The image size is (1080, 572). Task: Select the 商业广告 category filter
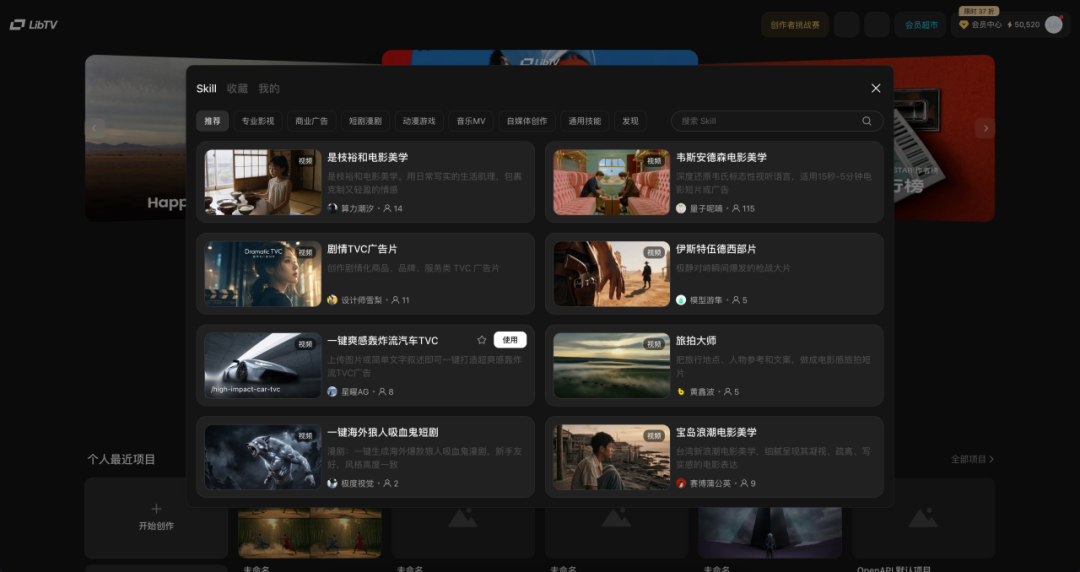pyautogui.click(x=311, y=121)
